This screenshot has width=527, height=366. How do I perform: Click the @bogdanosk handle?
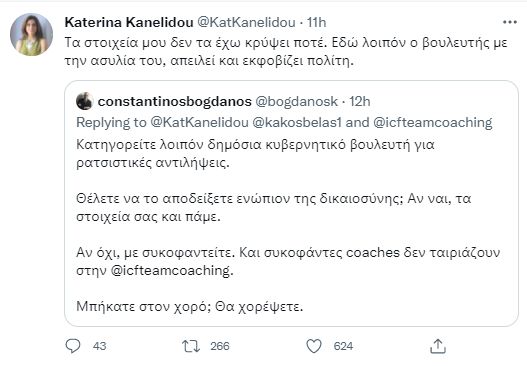(296, 101)
